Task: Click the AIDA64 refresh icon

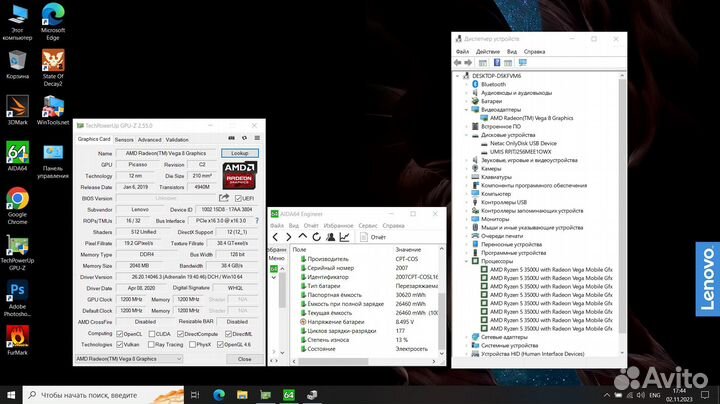Action: click(x=316, y=237)
